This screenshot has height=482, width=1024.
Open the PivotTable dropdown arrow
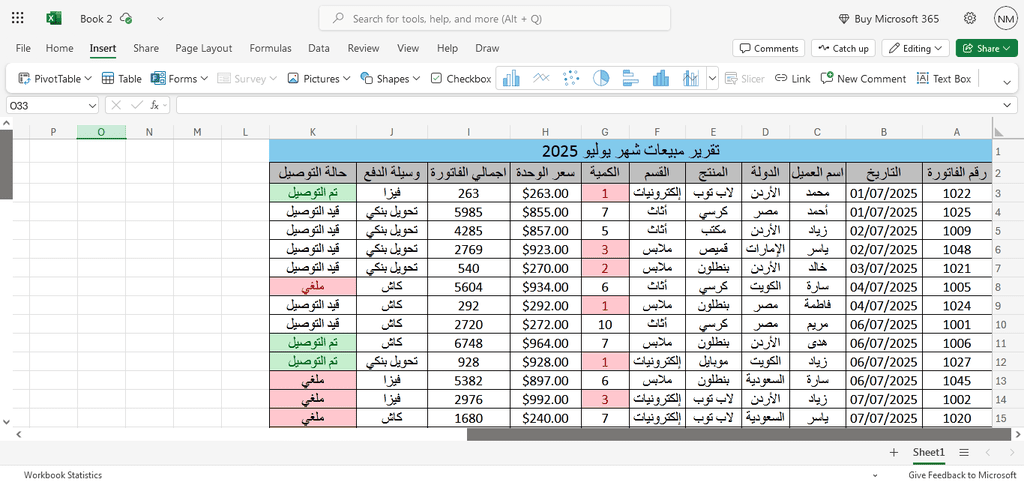pyautogui.click(x=88, y=78)
